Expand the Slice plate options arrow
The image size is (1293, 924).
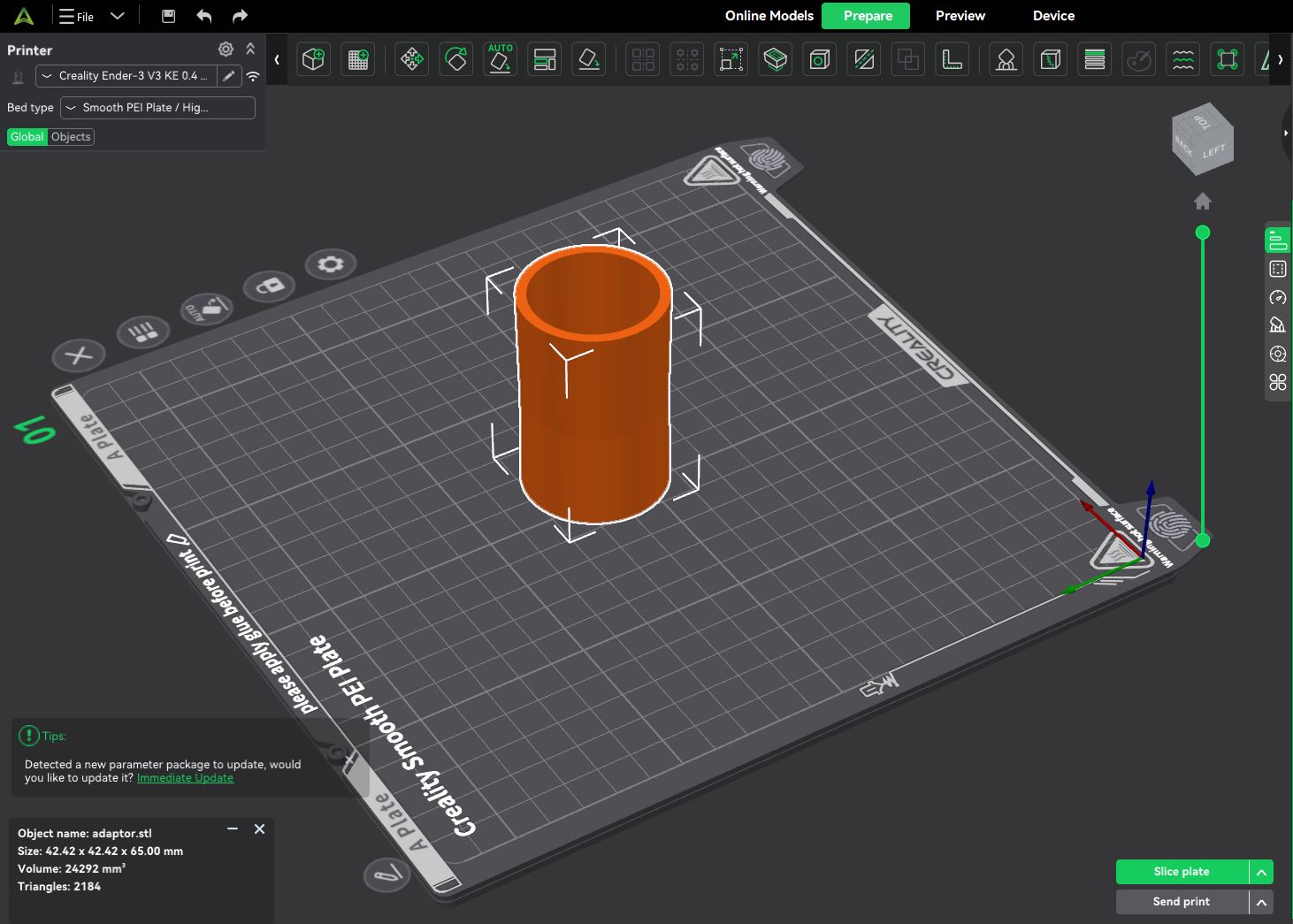(1261, 872)
